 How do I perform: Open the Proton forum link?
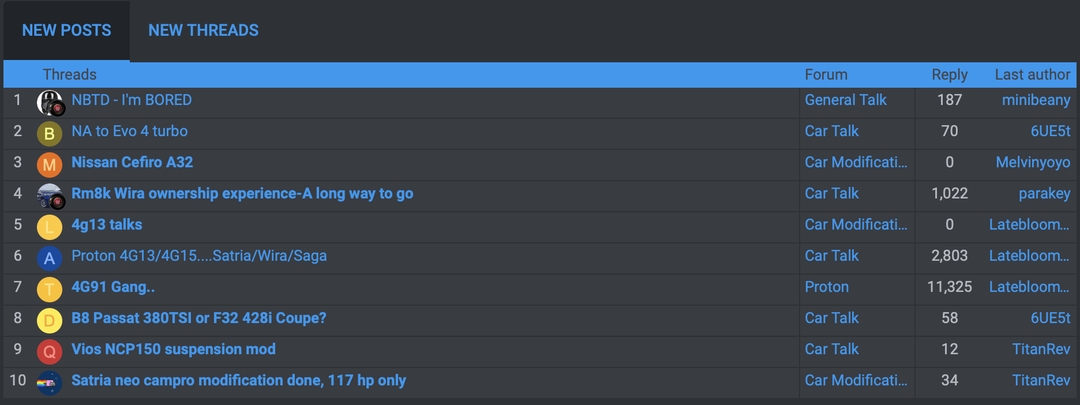pyautogui.click(x=827, y=287)
